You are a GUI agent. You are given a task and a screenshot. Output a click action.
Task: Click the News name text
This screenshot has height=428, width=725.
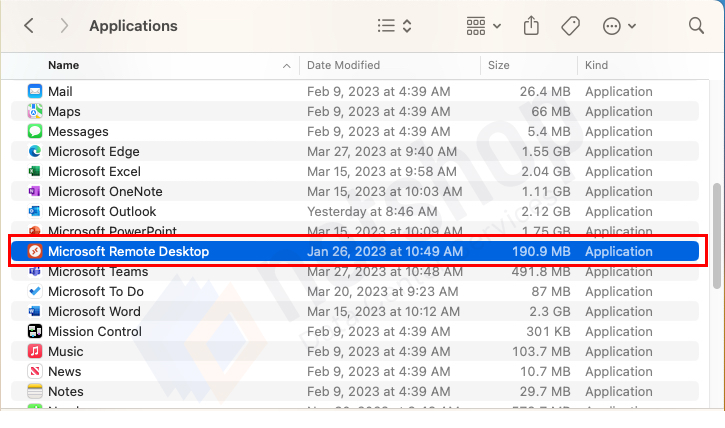point(65,371)
